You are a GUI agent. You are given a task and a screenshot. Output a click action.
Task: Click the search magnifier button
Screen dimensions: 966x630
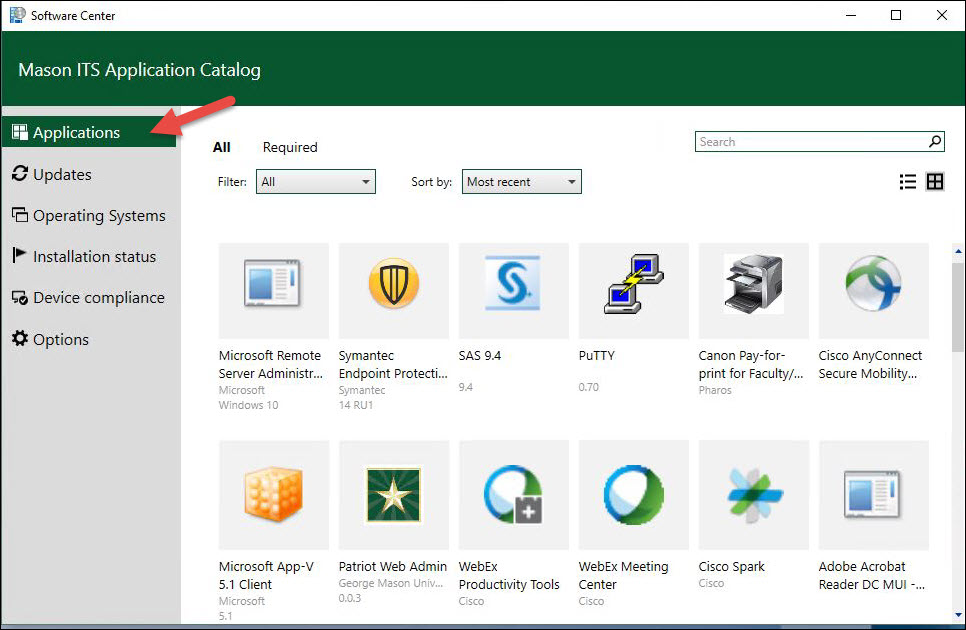click(935, 142)
